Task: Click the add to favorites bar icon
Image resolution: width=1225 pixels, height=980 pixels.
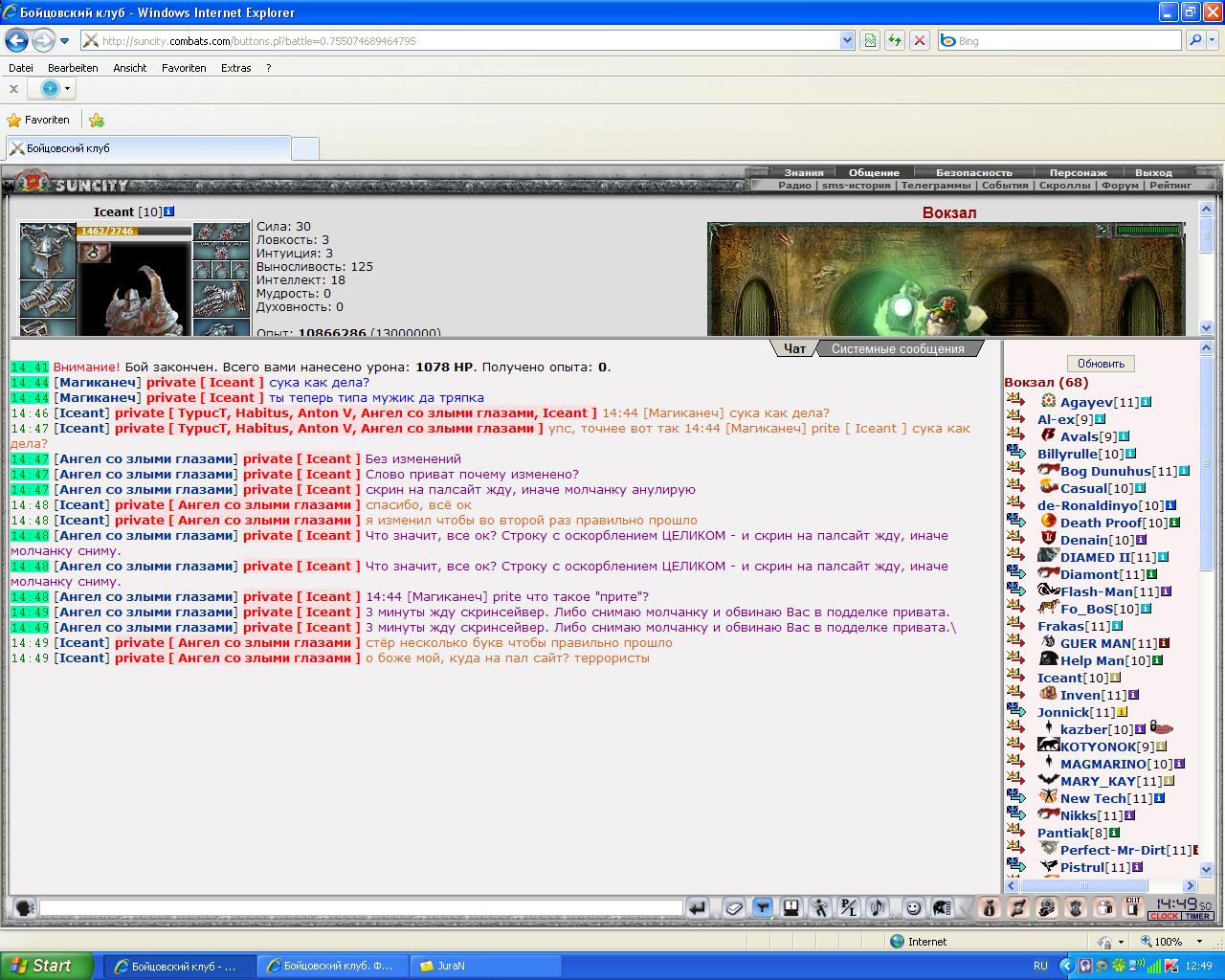Action: tap(97, 120)
